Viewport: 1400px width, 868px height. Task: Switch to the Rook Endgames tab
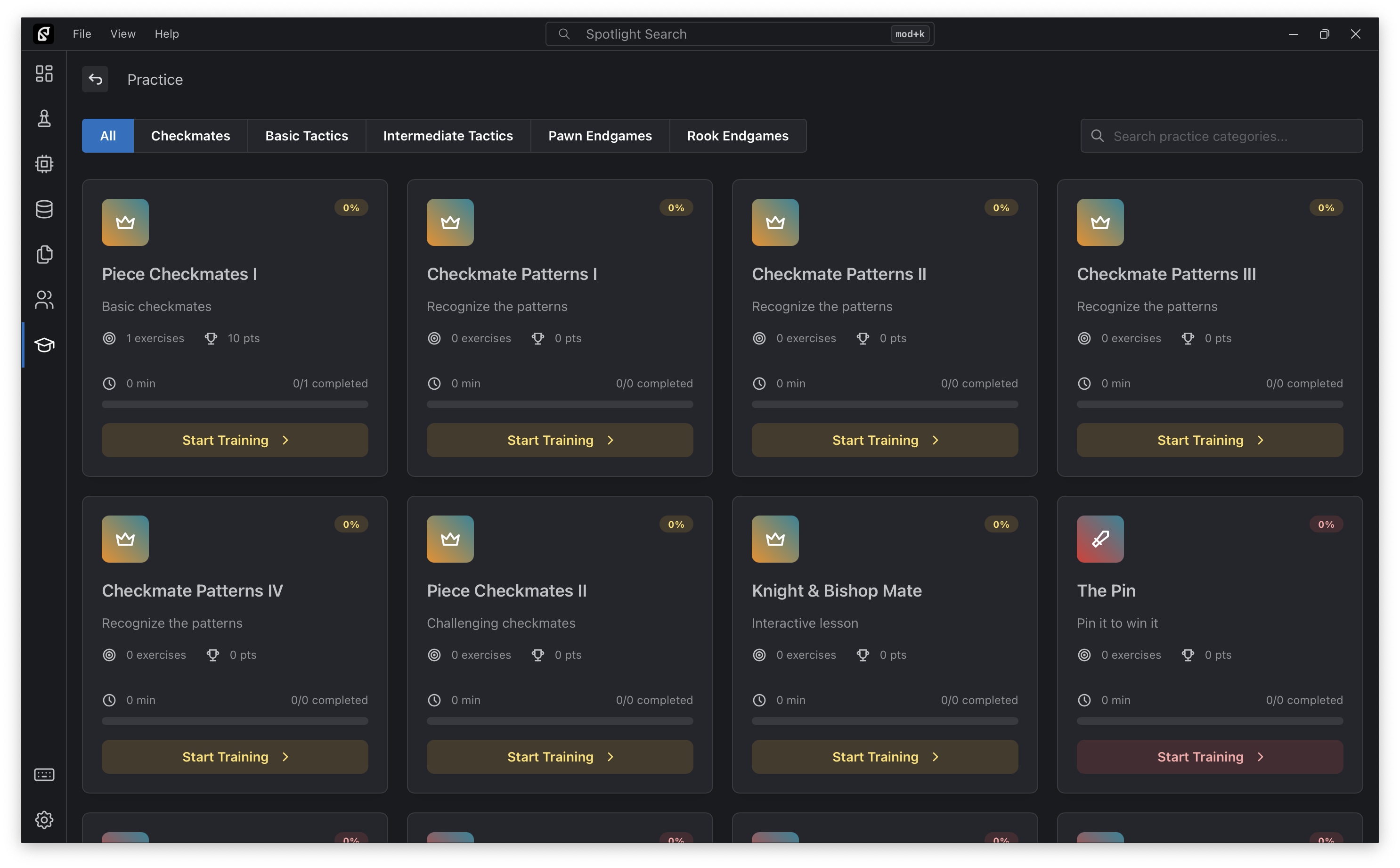point(737,136)
